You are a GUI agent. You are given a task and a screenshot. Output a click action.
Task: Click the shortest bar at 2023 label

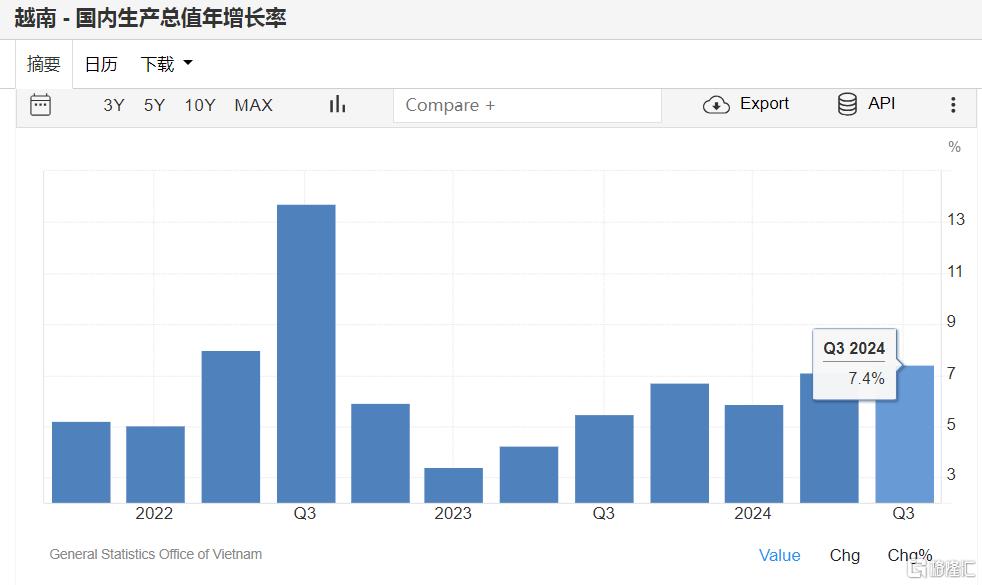tap(453, 485)
